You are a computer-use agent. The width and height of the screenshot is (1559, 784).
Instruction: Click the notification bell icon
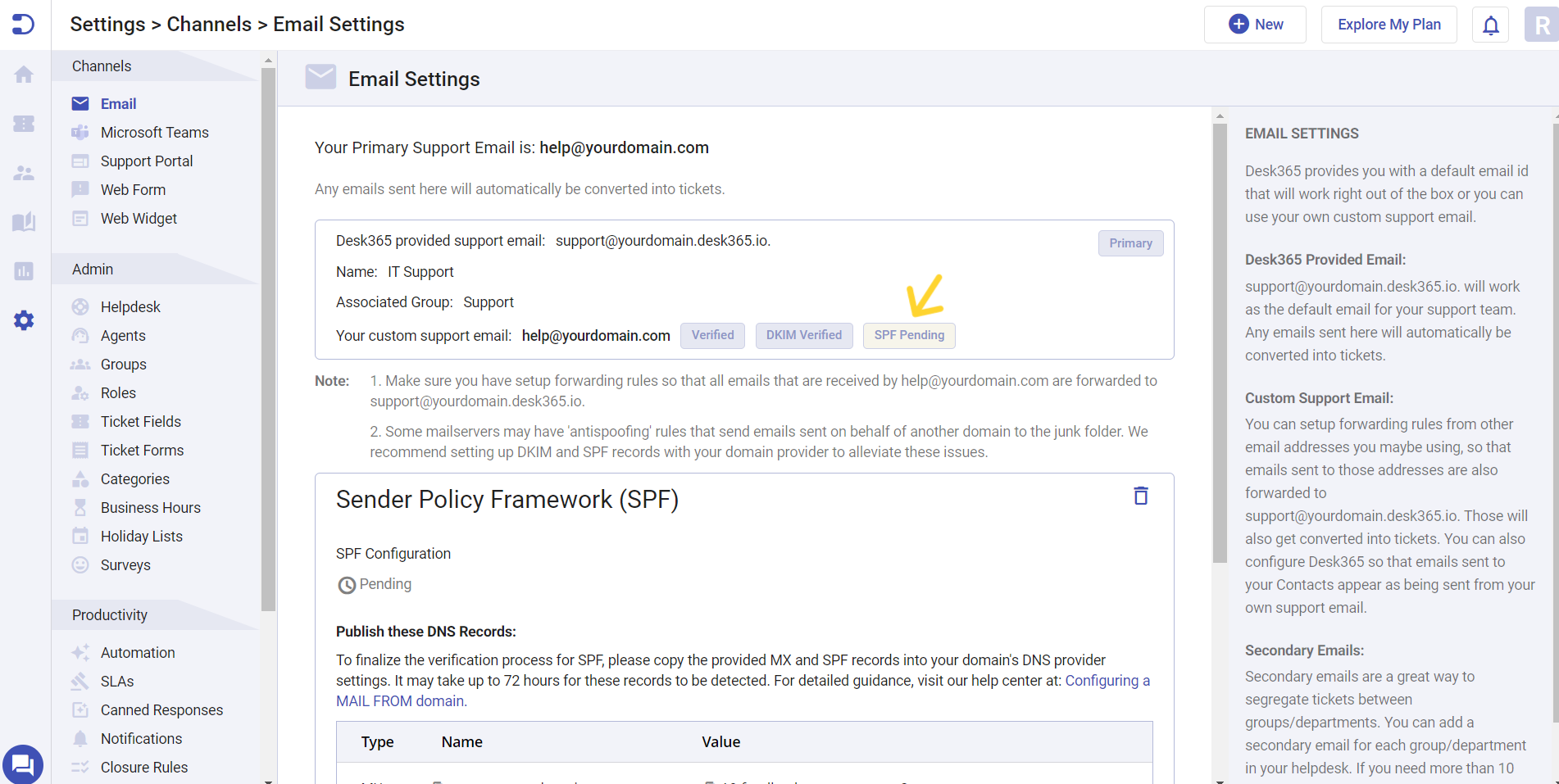[1490, 25]
